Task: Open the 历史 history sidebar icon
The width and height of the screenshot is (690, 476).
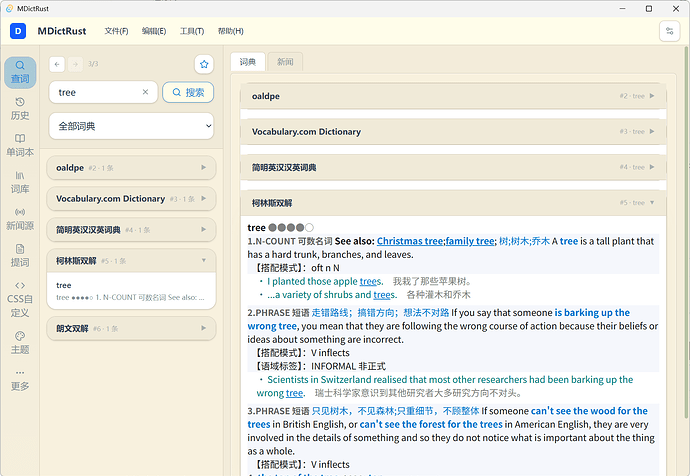Action: pos(20,109)
